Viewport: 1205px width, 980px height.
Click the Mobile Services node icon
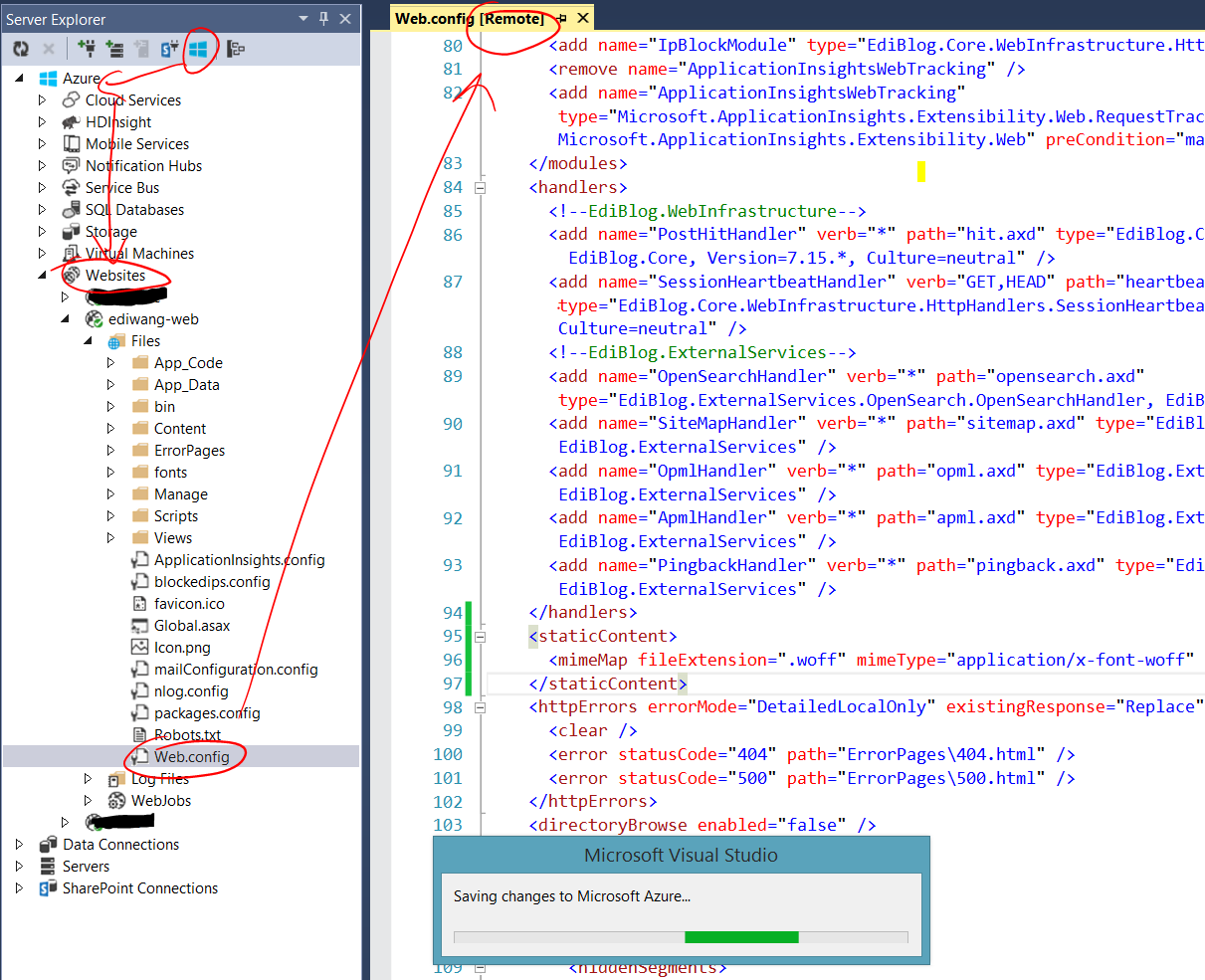[71, 143]
